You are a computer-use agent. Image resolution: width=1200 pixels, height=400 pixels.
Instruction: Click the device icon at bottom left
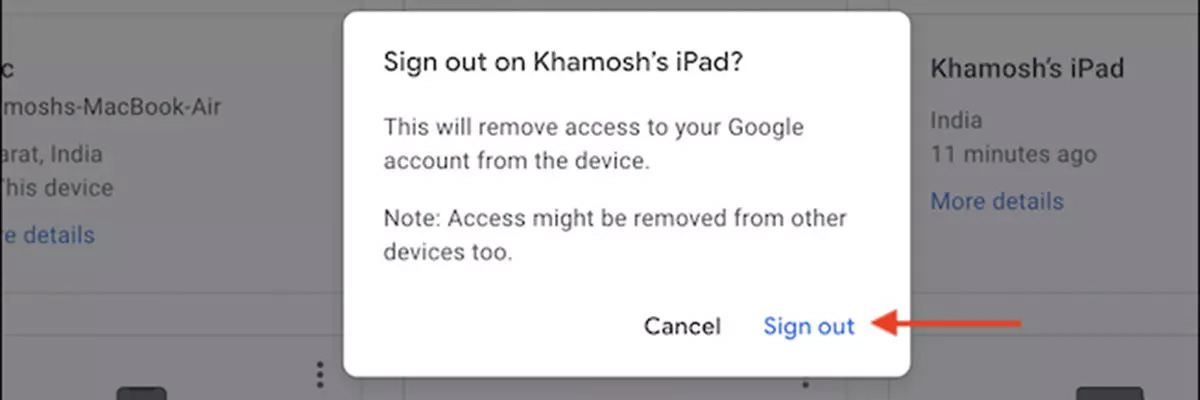141,393
